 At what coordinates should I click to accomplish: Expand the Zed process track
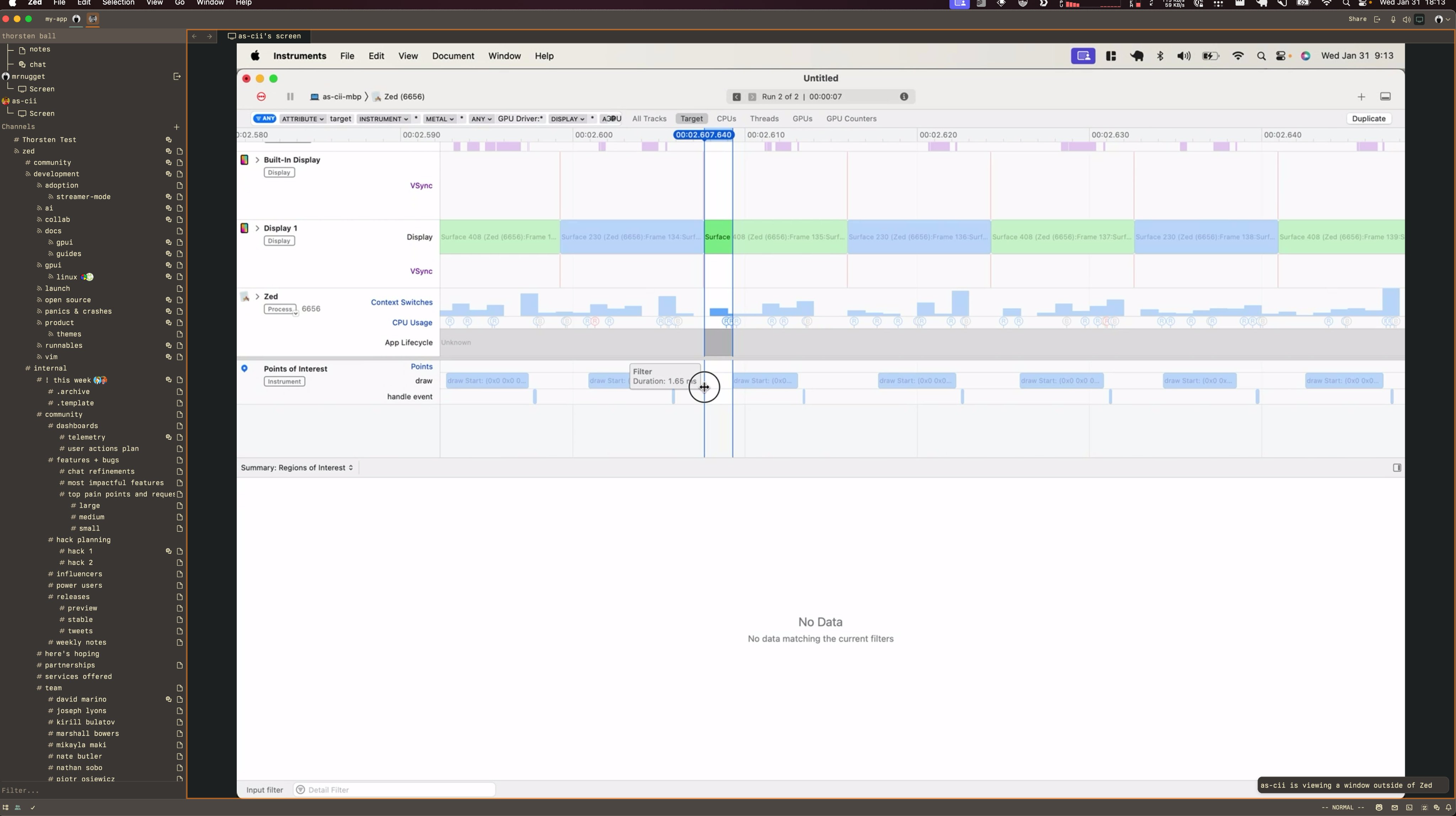[x=257, y=297]
